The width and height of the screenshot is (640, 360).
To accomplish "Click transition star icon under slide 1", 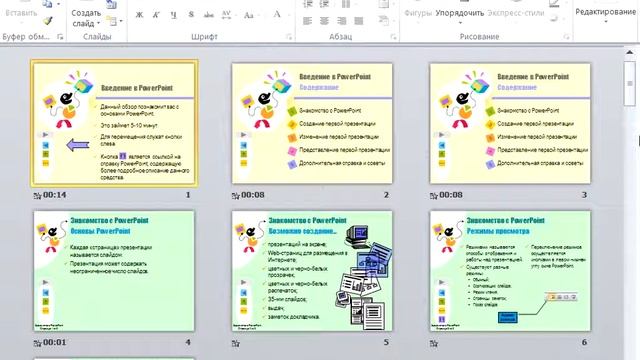I will pyautogui.click(x=37, y=196).
